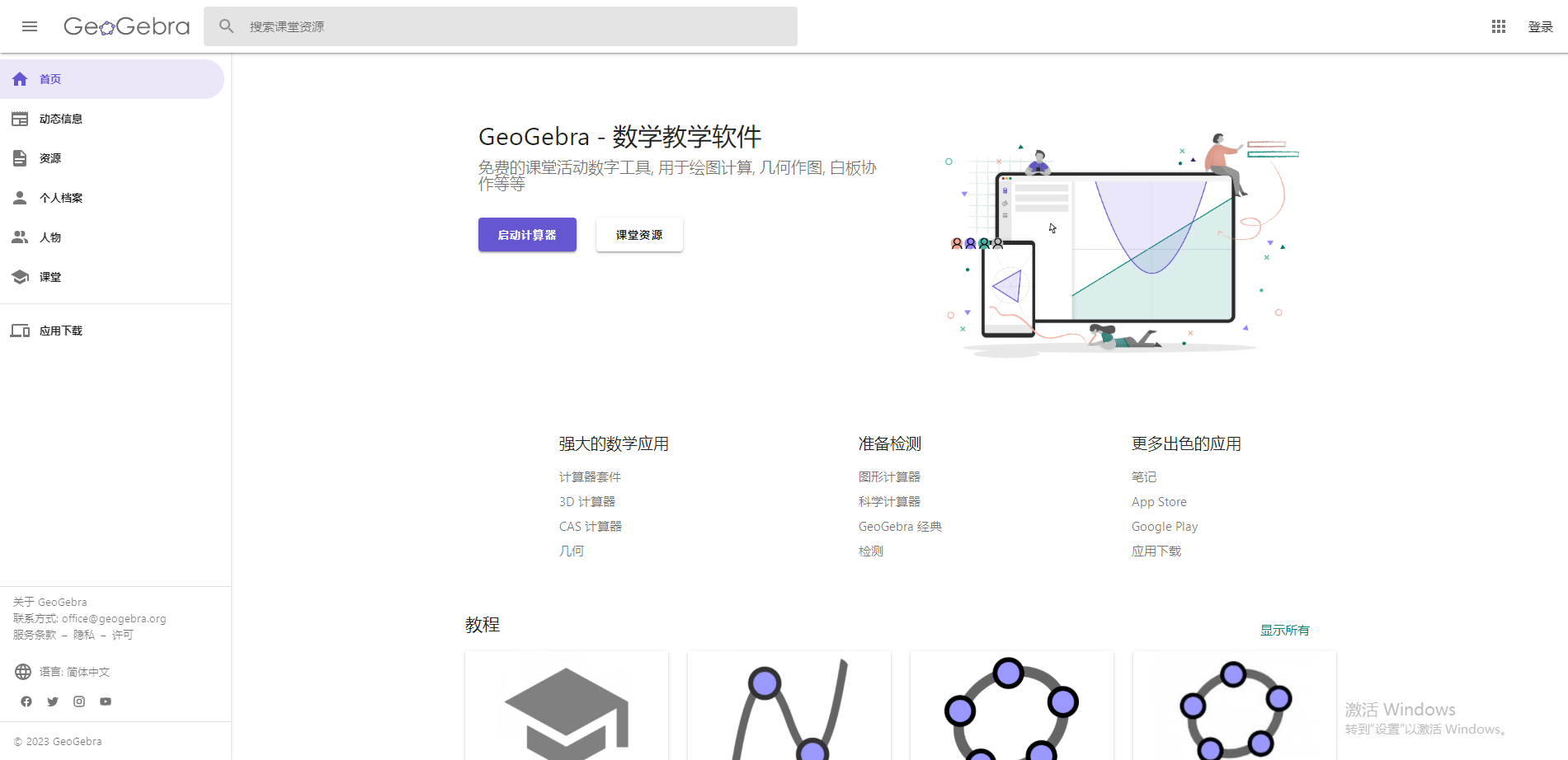Open 应用下载 link under 更多出色的应用

1156,551
